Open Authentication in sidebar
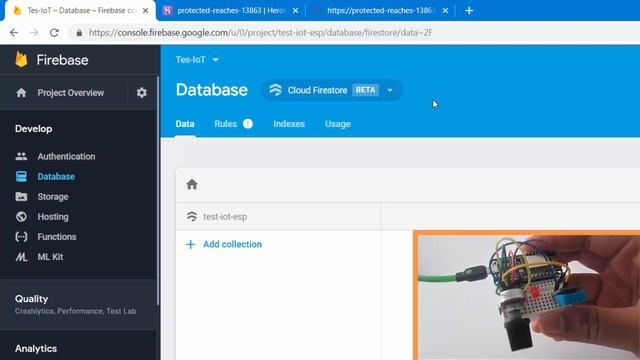This screenshot has width=640, height=360. [x=66, y=156]
